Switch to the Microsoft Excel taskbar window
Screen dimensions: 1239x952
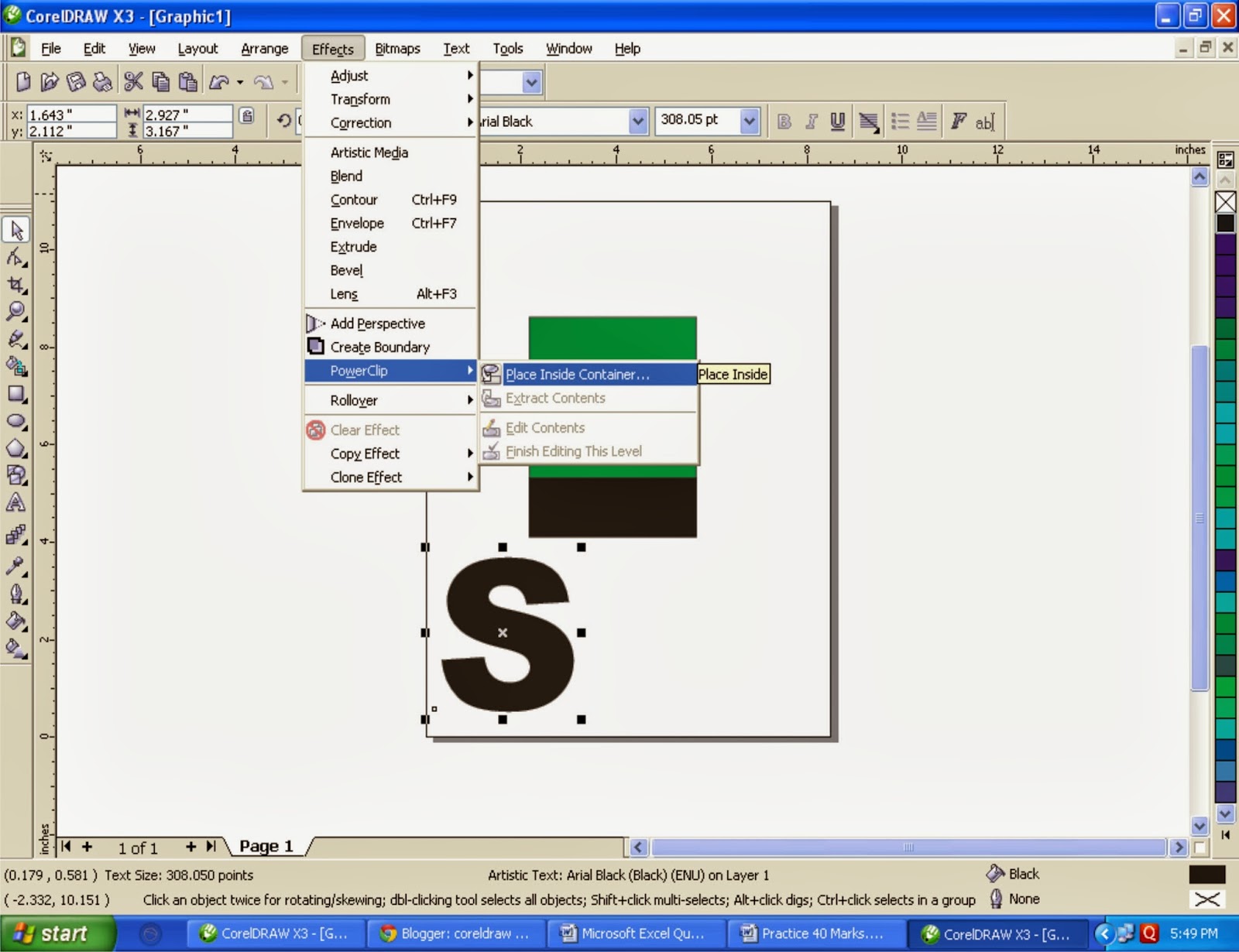635,933
